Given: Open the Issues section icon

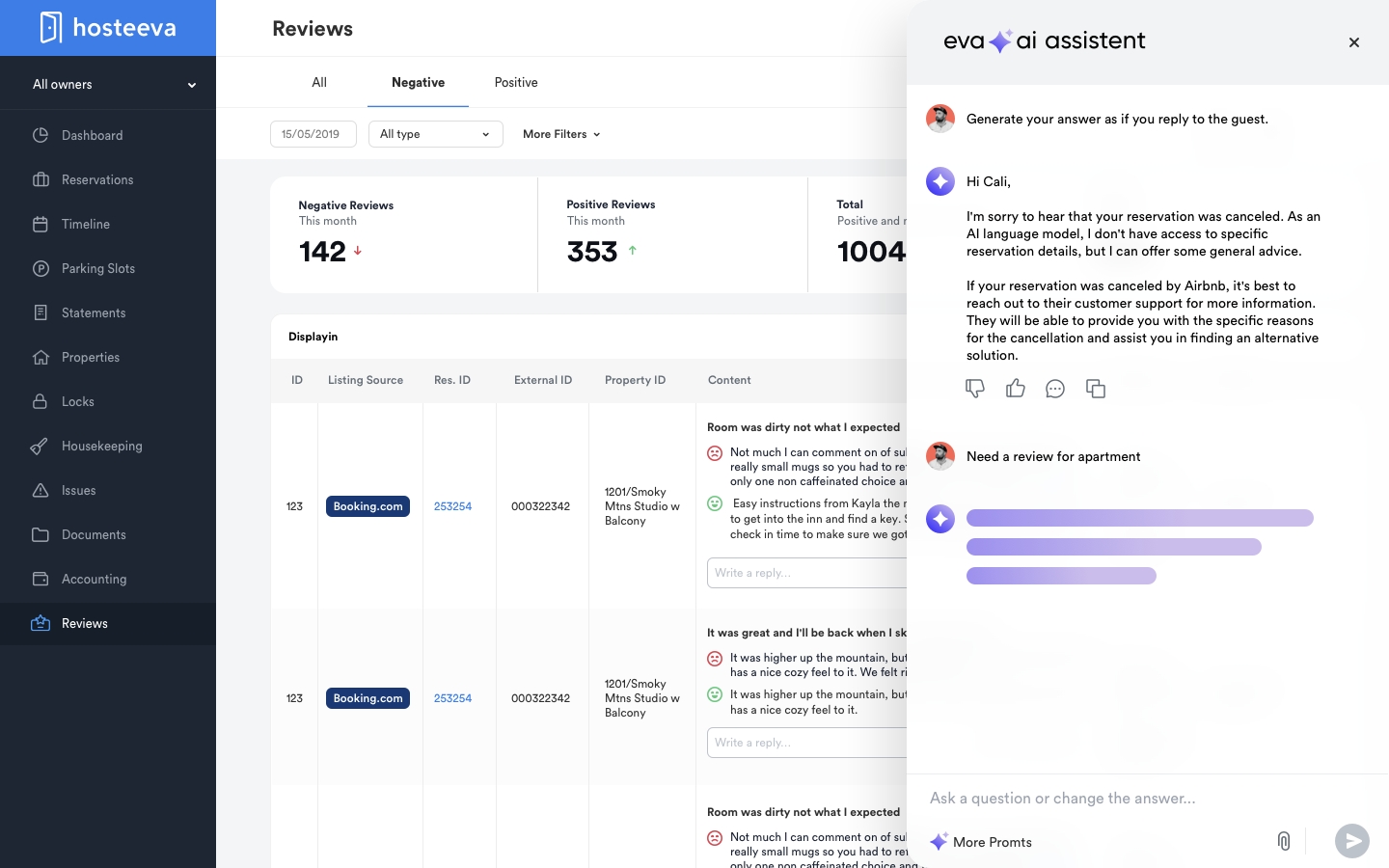Looking at the screenshot, I should click(41, 490).
